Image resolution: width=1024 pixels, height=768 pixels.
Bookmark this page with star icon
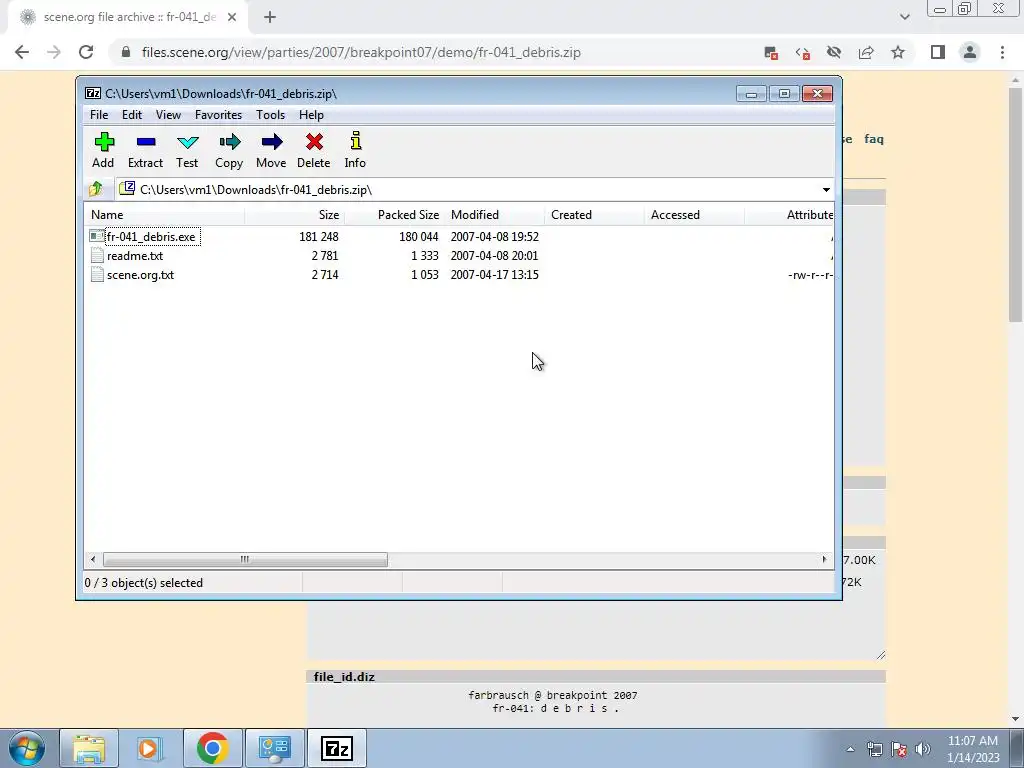[x=898, y=52]
